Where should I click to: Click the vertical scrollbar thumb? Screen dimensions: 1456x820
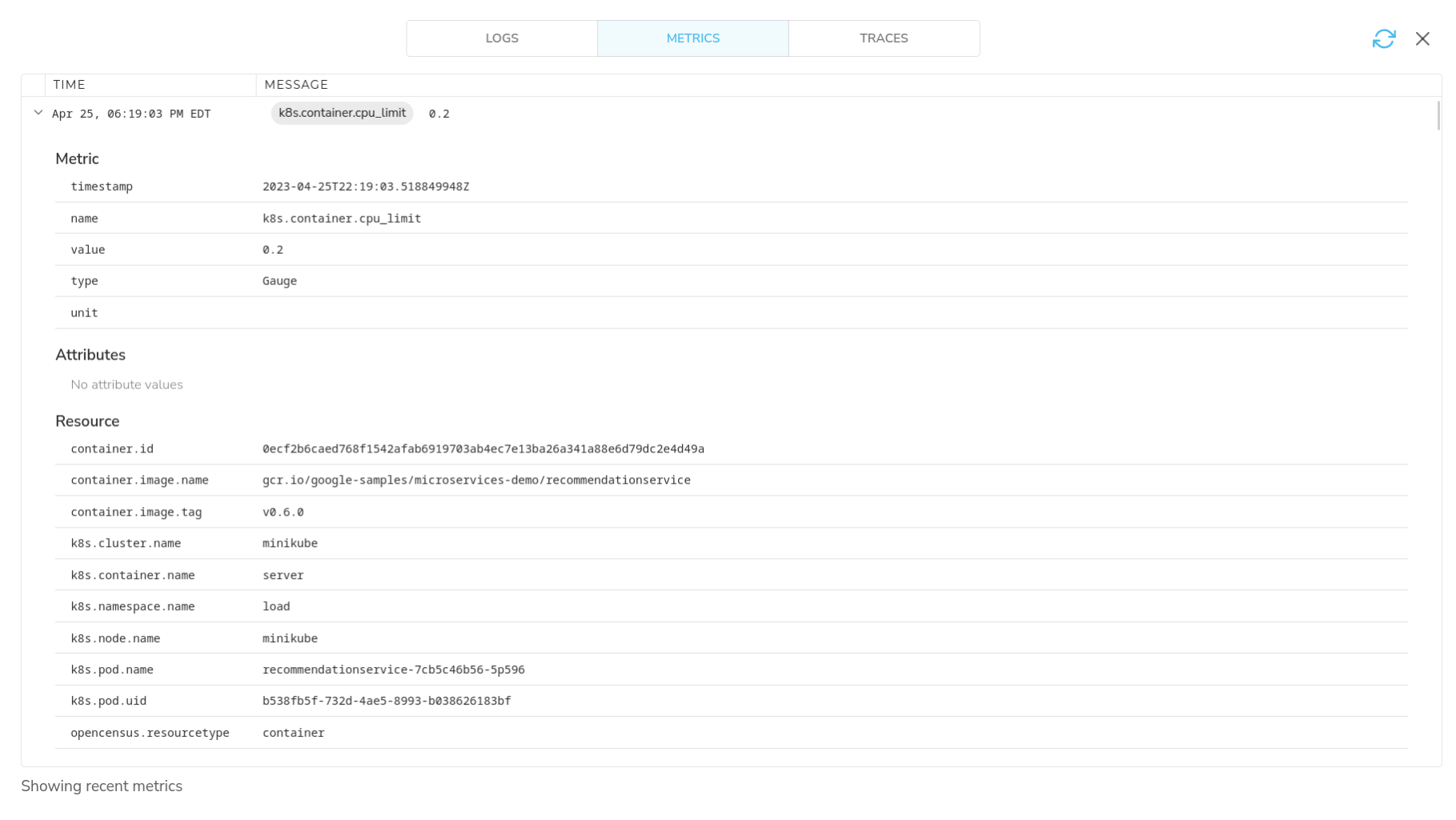[x=1438, y=115]
